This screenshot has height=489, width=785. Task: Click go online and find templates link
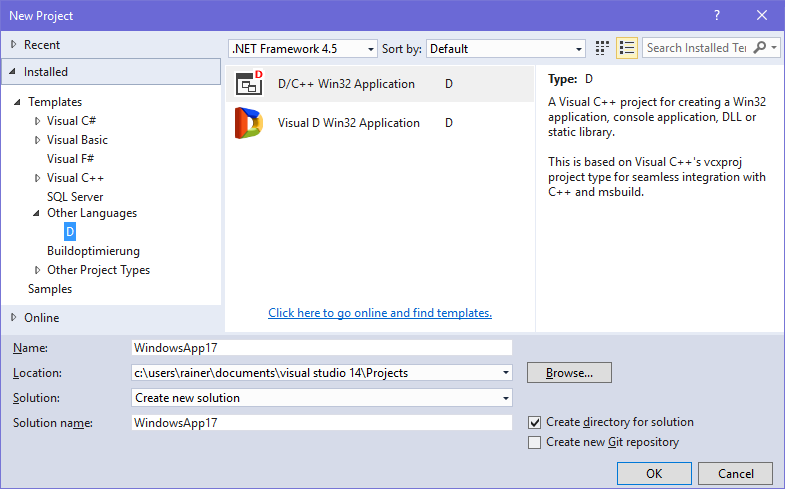[380, 313]
